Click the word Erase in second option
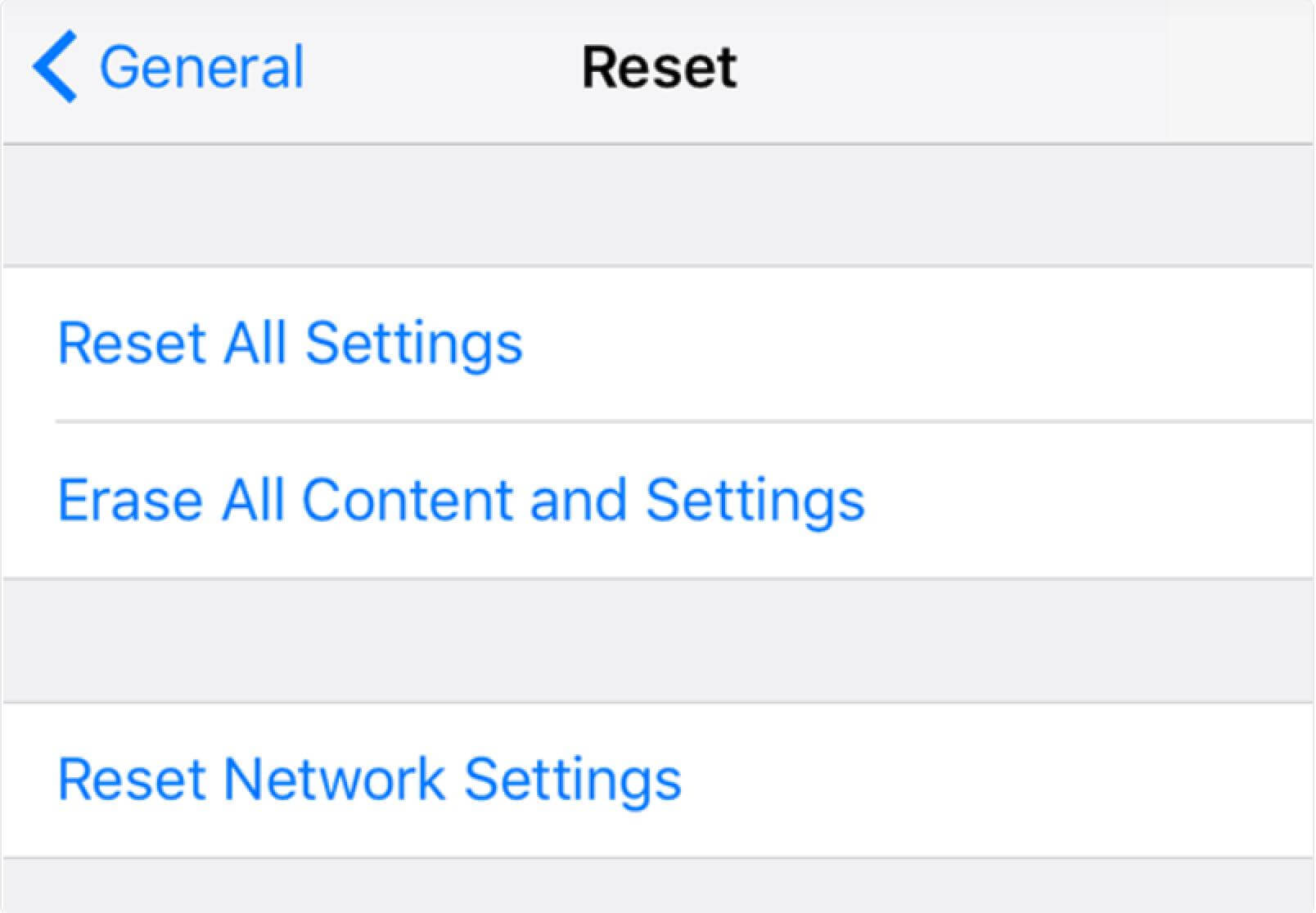 130,501
